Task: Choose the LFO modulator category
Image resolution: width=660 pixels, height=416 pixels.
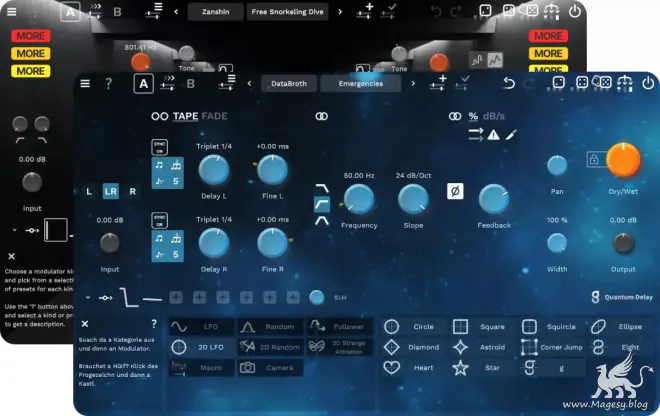Action: [x=202, y=327]
